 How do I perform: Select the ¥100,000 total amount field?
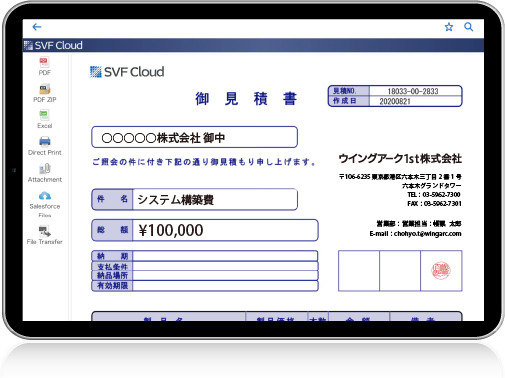225,230
